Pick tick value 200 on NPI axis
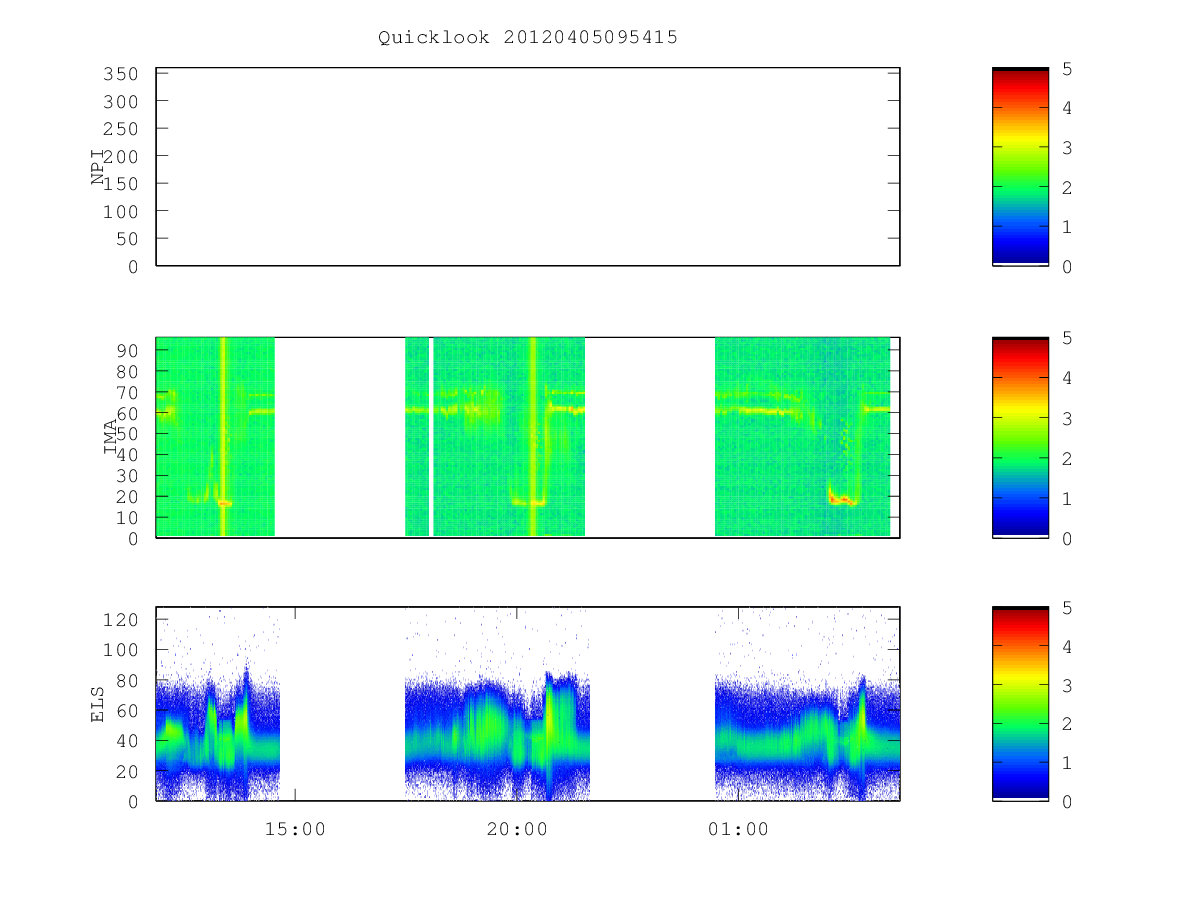The image size is (1200, 900). tap(122, 157)
